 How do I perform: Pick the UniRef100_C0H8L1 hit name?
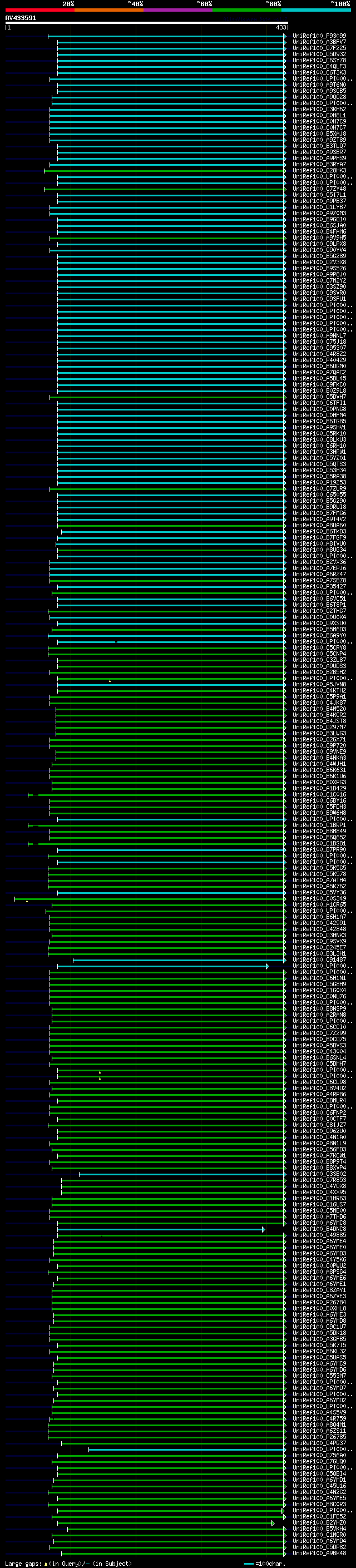319,116
